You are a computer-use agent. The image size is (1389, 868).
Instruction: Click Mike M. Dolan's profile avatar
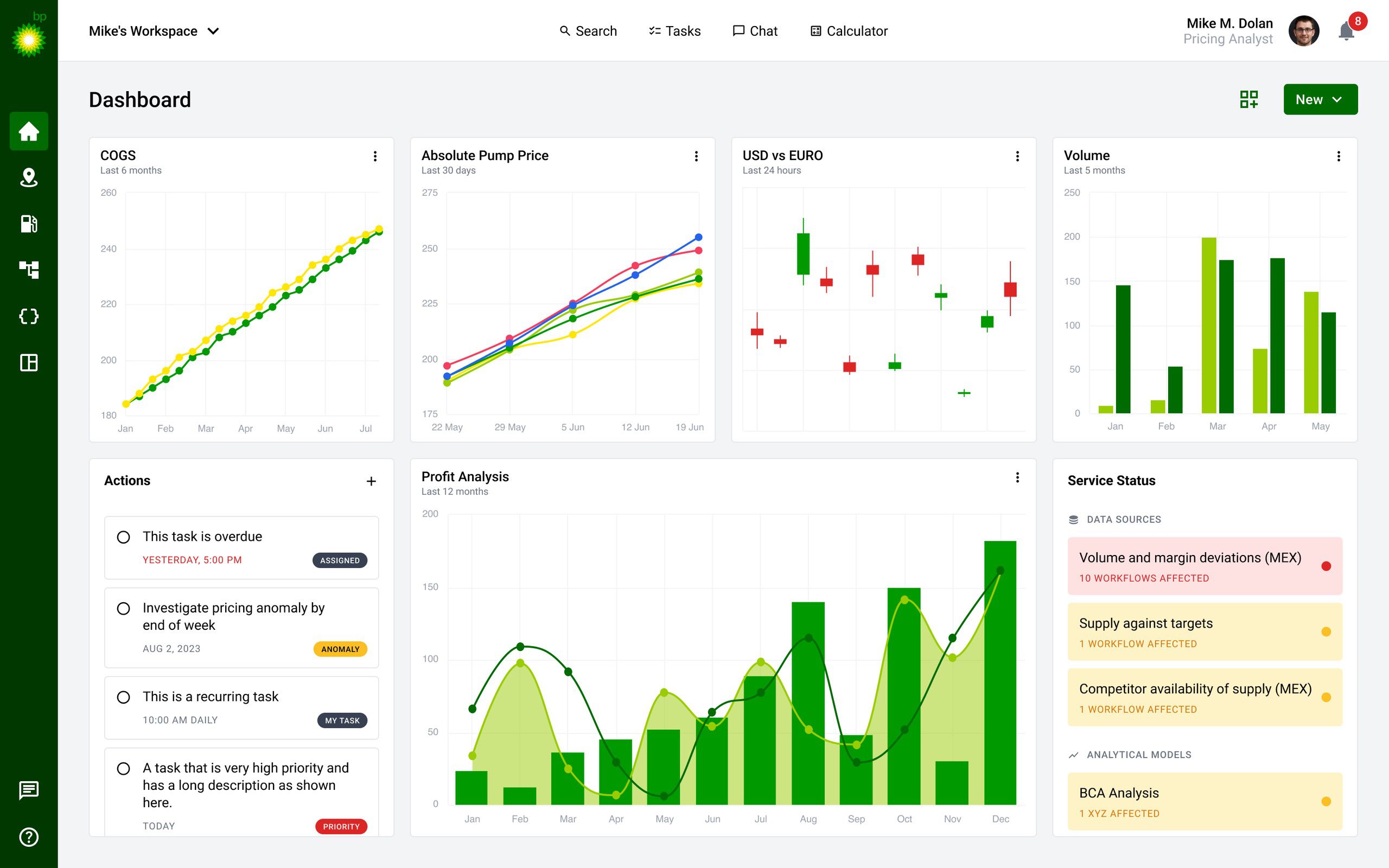point(1303,31)
